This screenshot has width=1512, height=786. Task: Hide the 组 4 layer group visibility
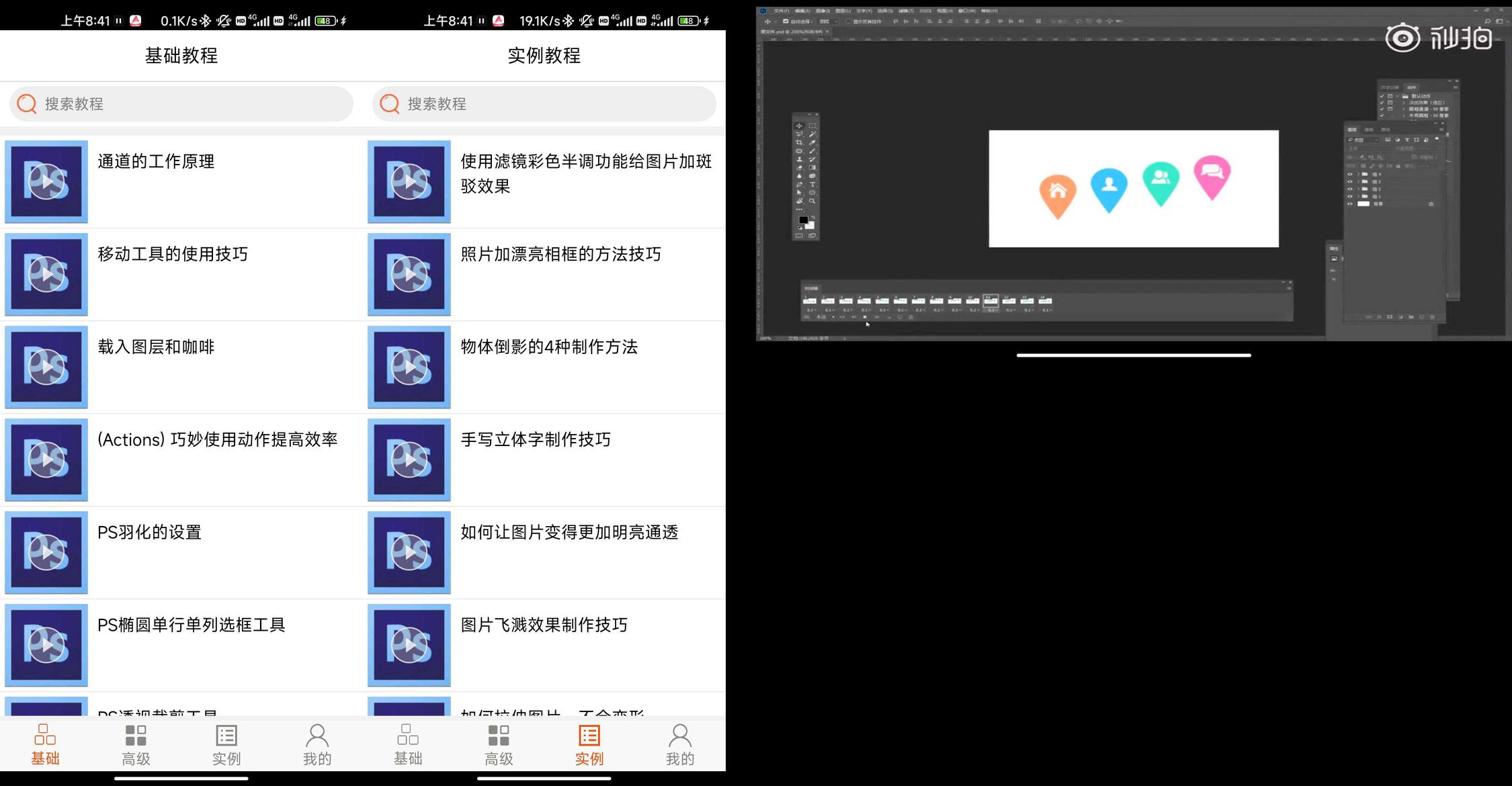pyautogui.click(x=1350, y=174)
